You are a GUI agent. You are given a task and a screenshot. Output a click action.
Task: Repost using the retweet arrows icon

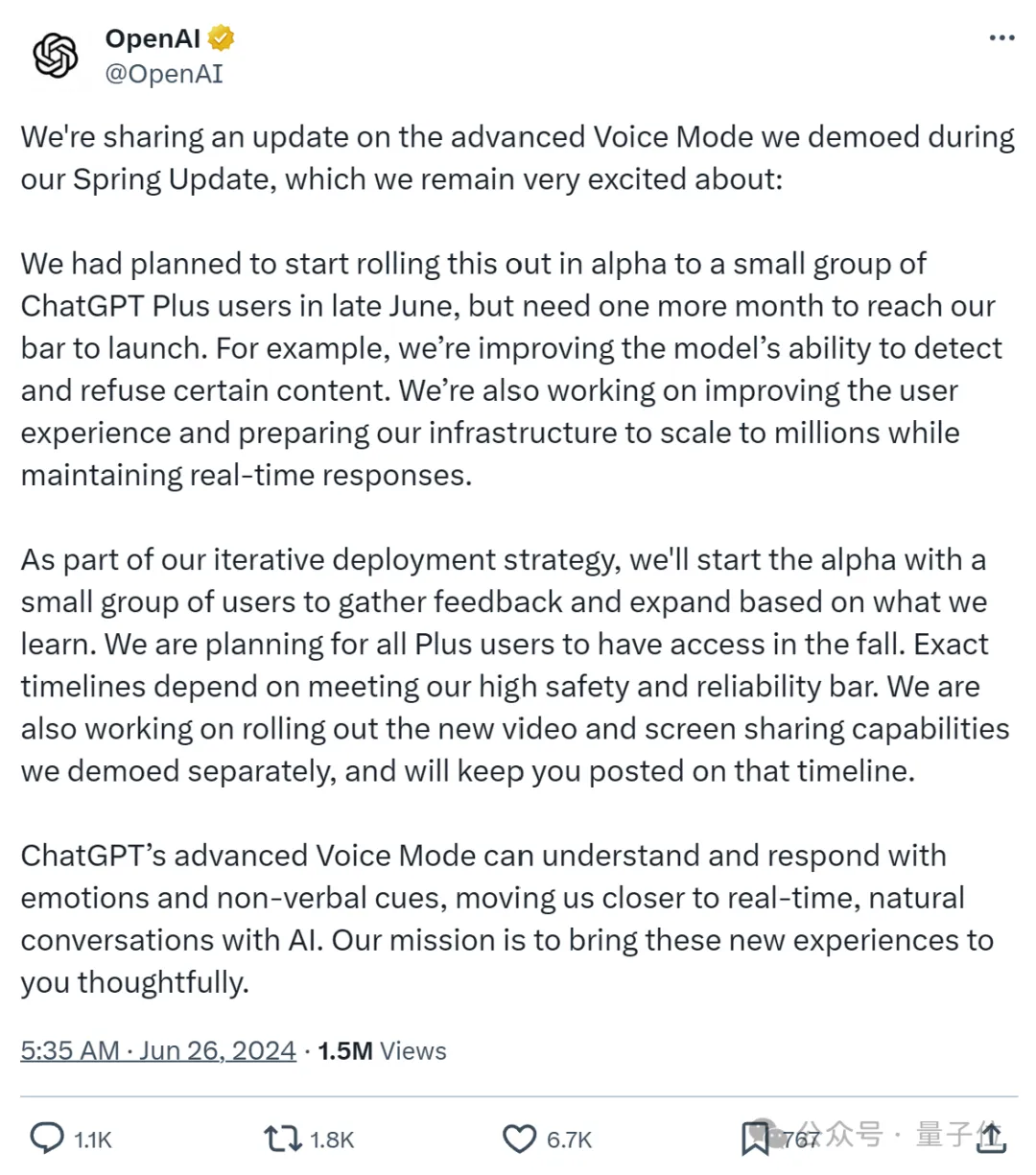282,1139
